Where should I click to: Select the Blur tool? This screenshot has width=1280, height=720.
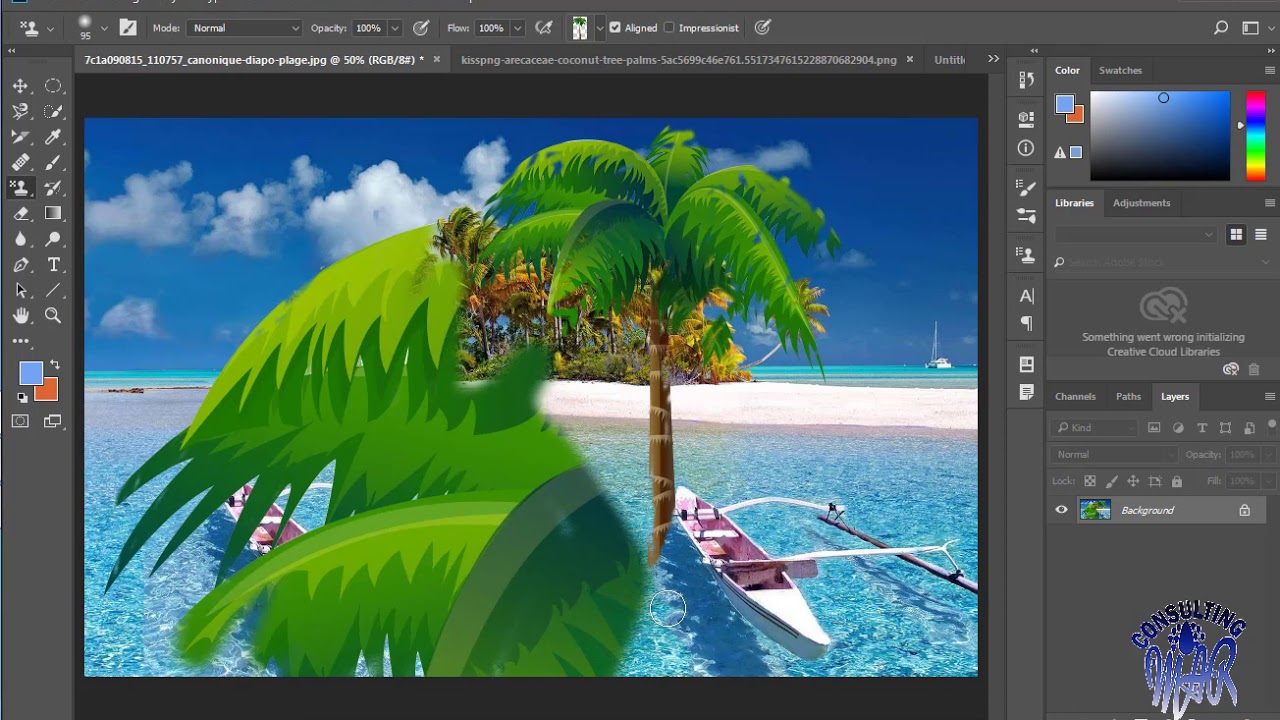tap(20, 239)
